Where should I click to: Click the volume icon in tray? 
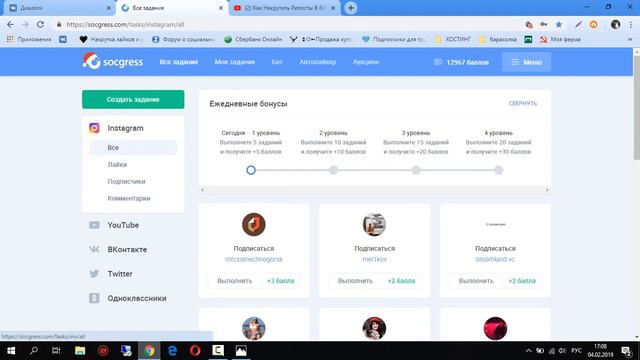562,351
